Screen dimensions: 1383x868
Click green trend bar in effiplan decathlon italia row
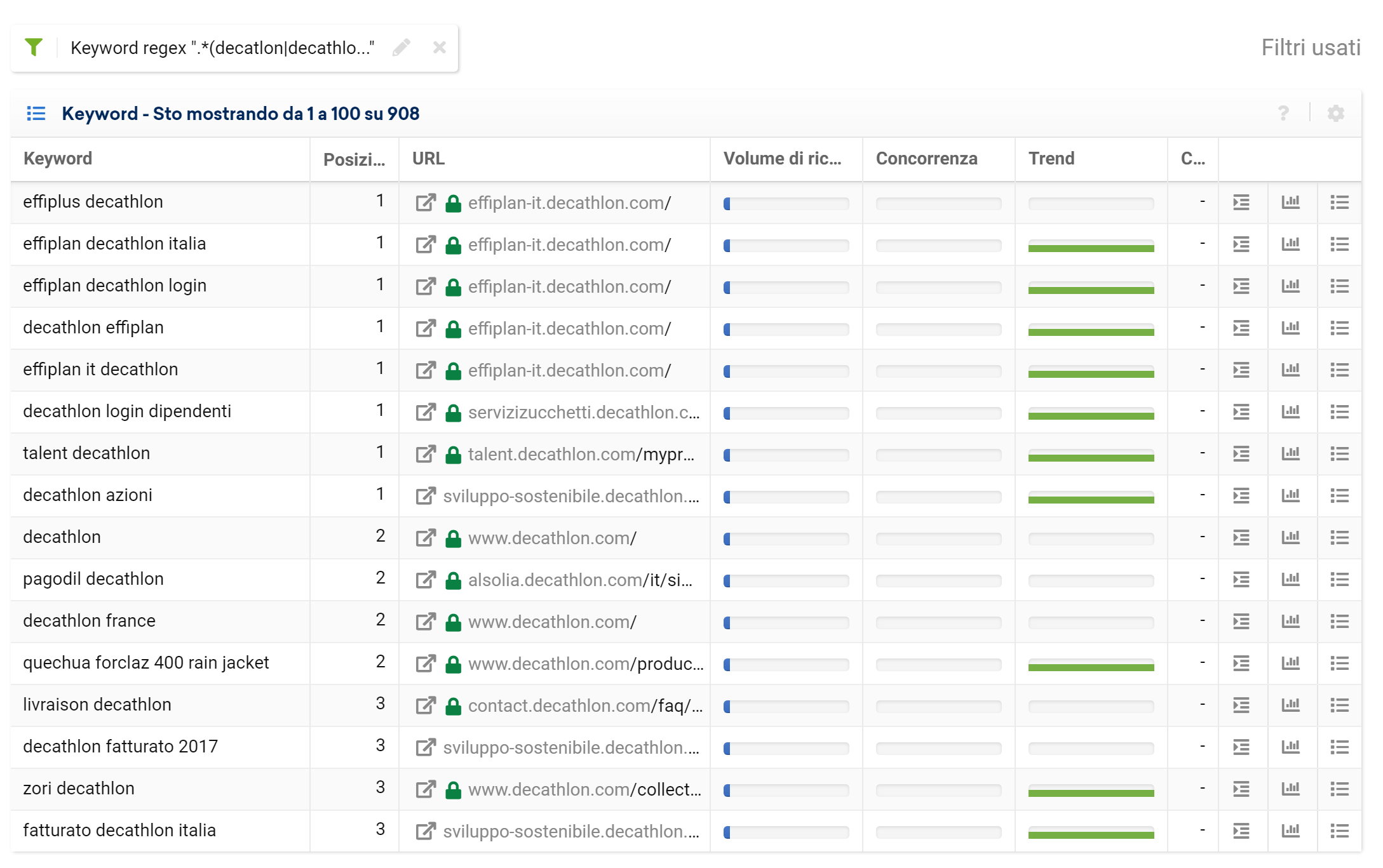pos(1091,248)
